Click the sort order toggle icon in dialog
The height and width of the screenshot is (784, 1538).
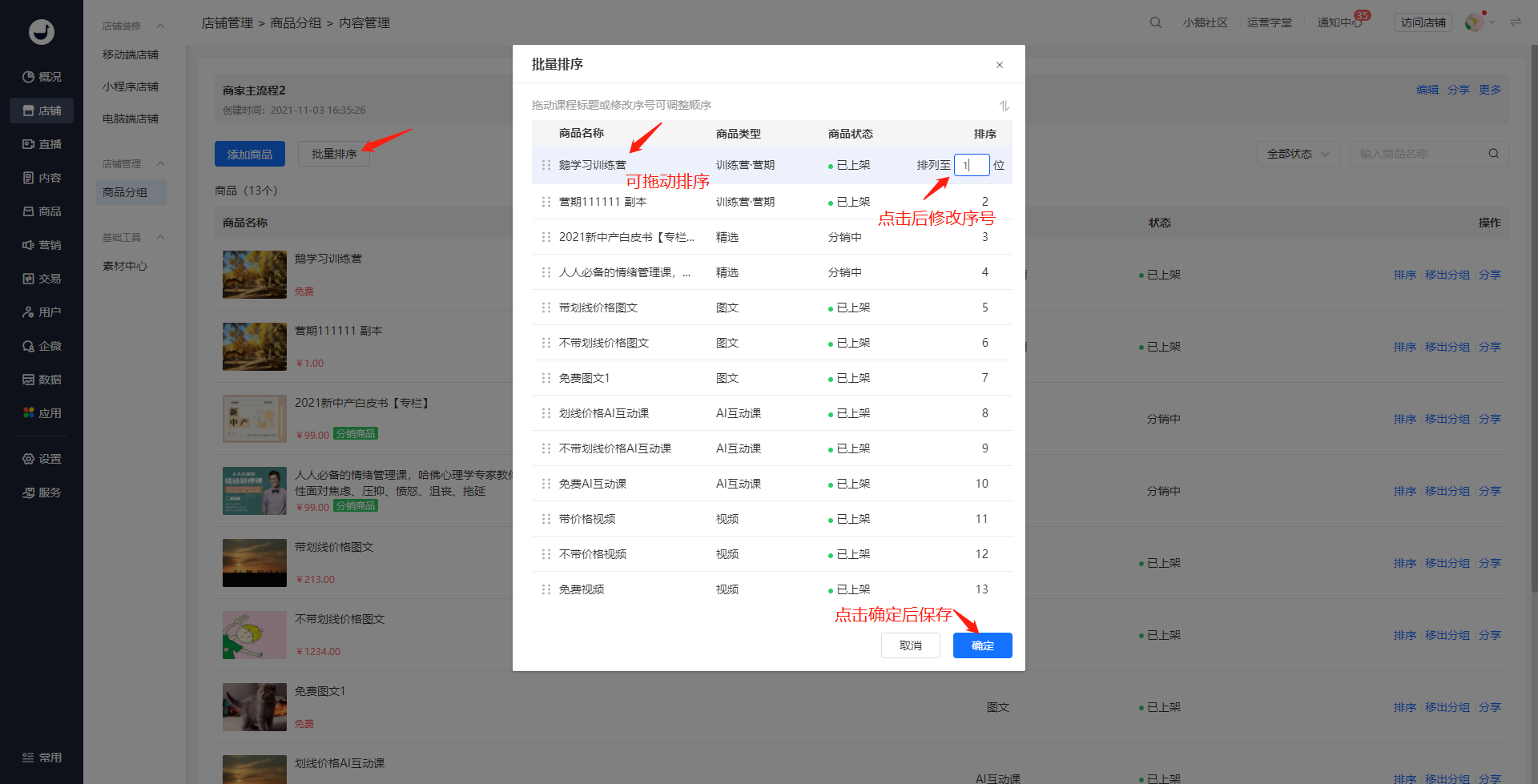(1005, 106)
